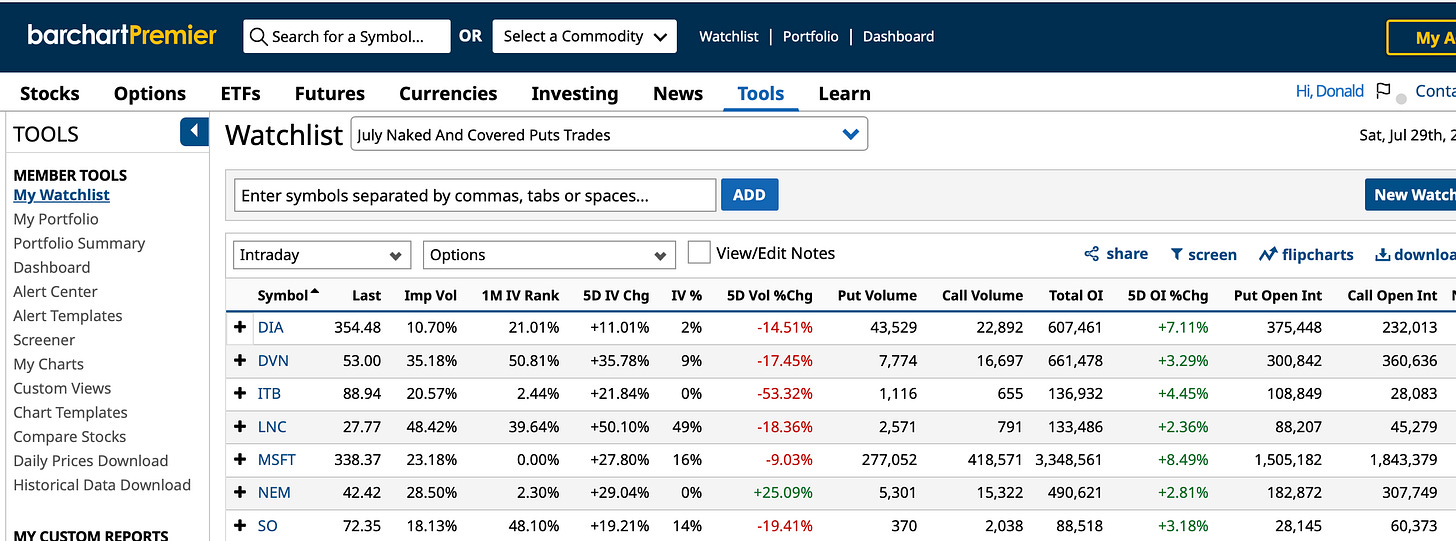The image size is (1456, 541).
Task: Expand the MSFT row with plus icon
Action: [240, 459]
